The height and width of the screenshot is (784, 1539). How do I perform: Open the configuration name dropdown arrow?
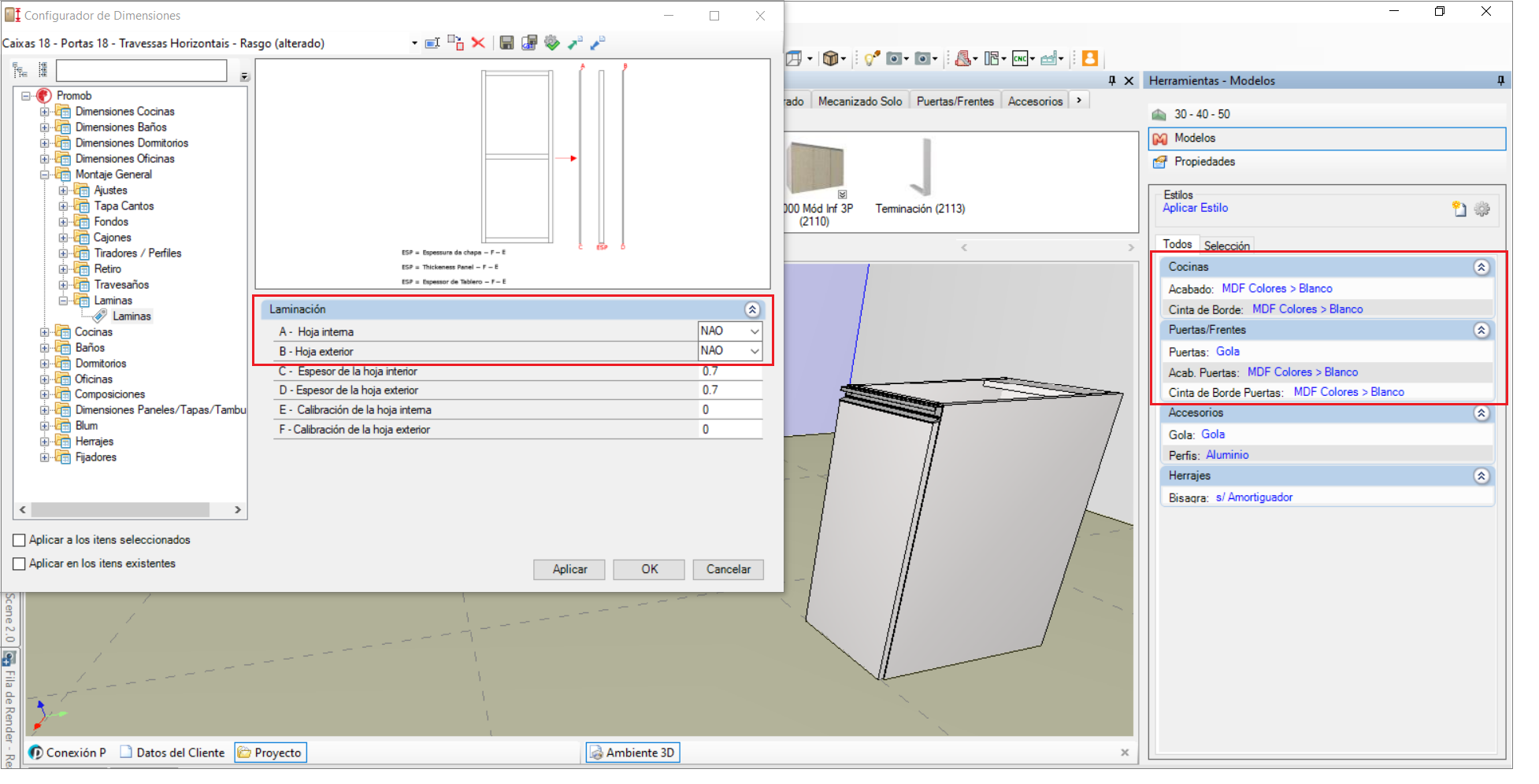tap(414, 43)
